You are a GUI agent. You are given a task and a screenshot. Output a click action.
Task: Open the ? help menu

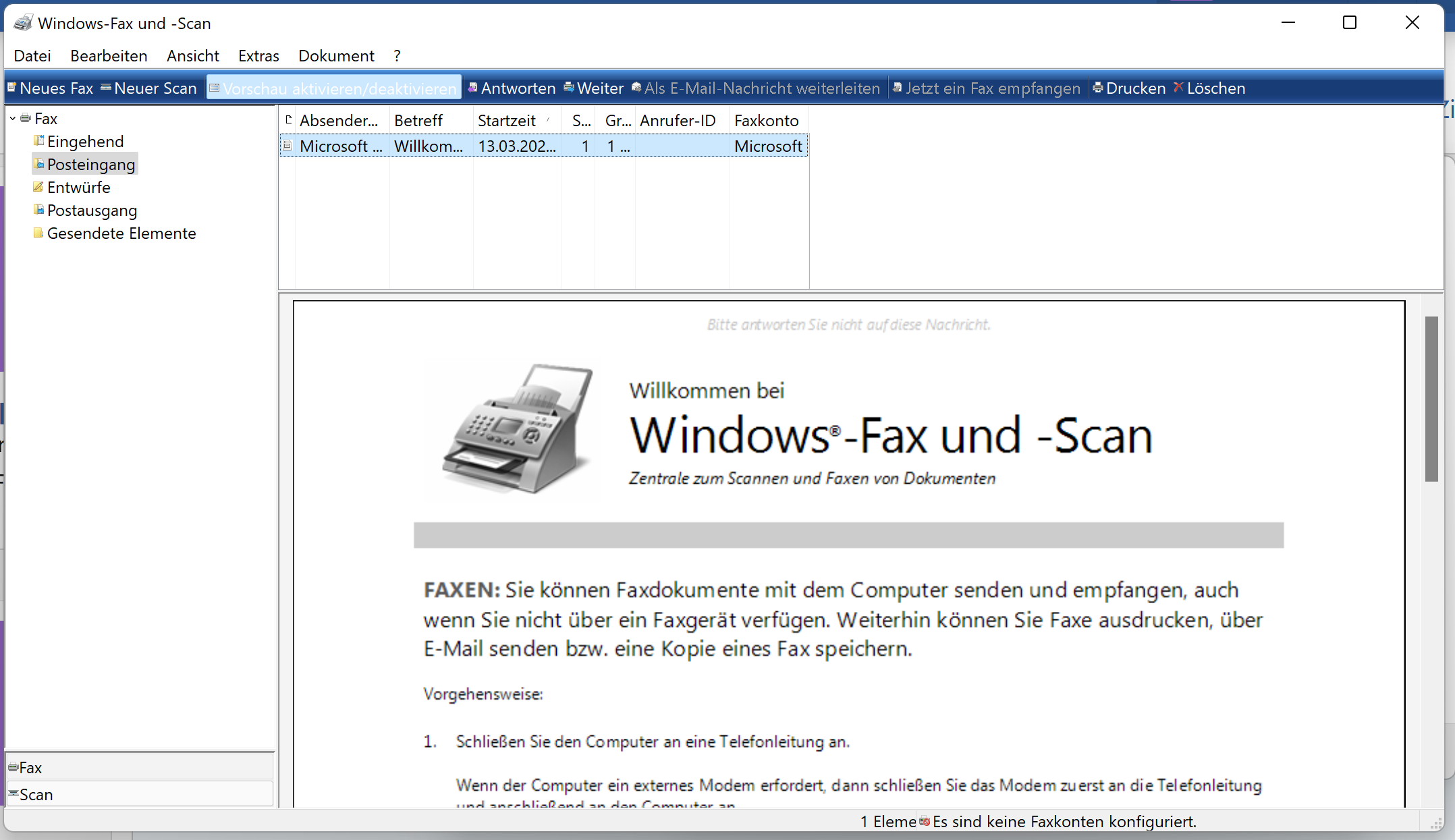397,56
